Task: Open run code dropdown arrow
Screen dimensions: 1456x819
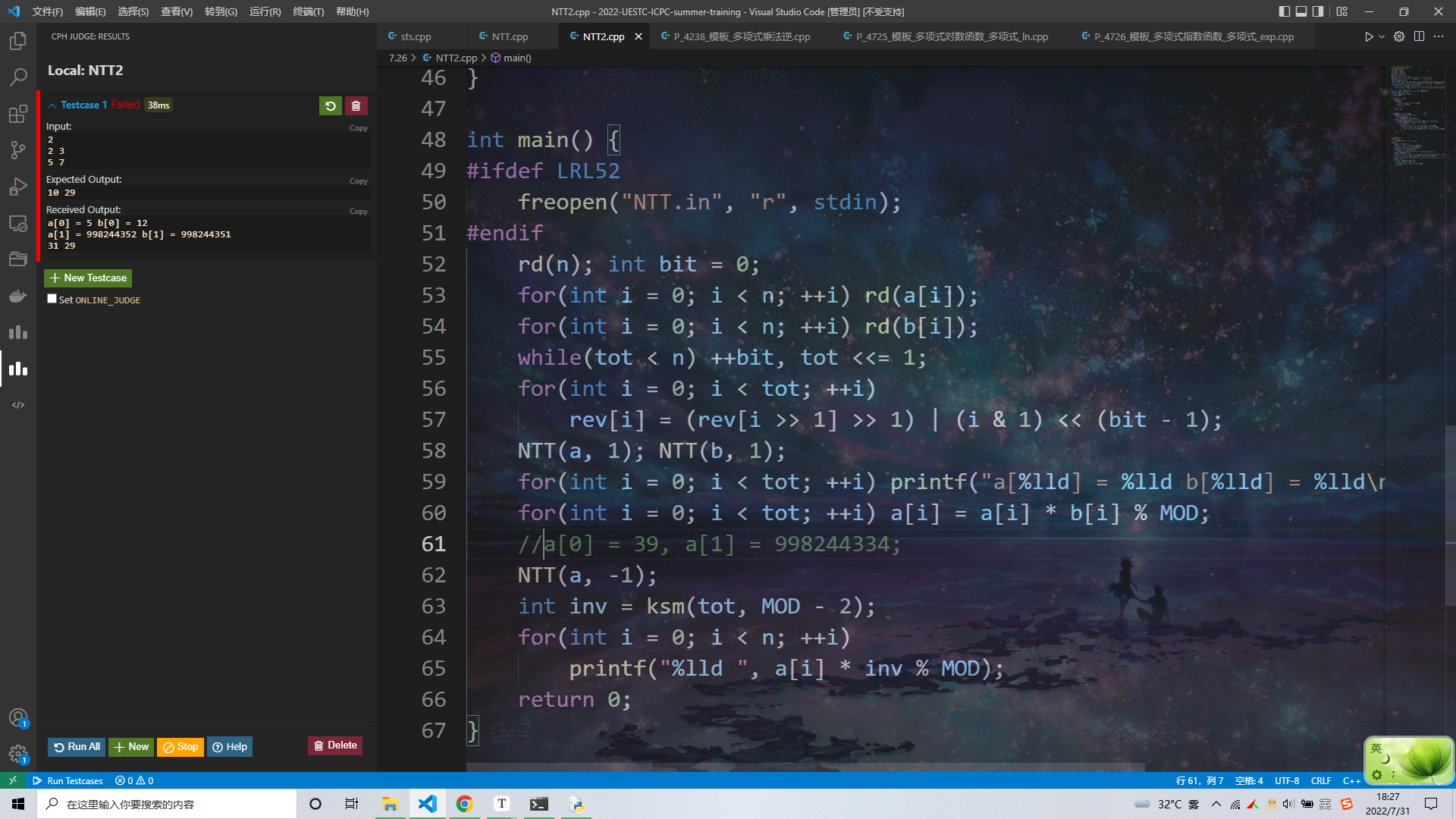Action: pos(1382,36)
